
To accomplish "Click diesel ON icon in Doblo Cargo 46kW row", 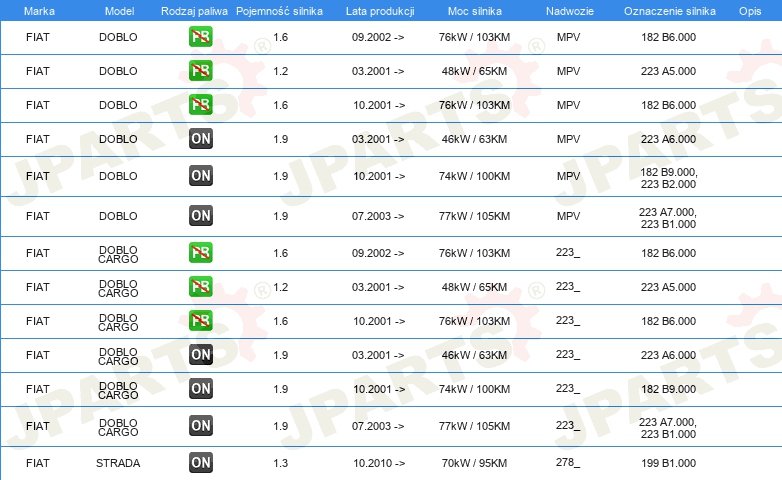I will click(x=200, y=354).
